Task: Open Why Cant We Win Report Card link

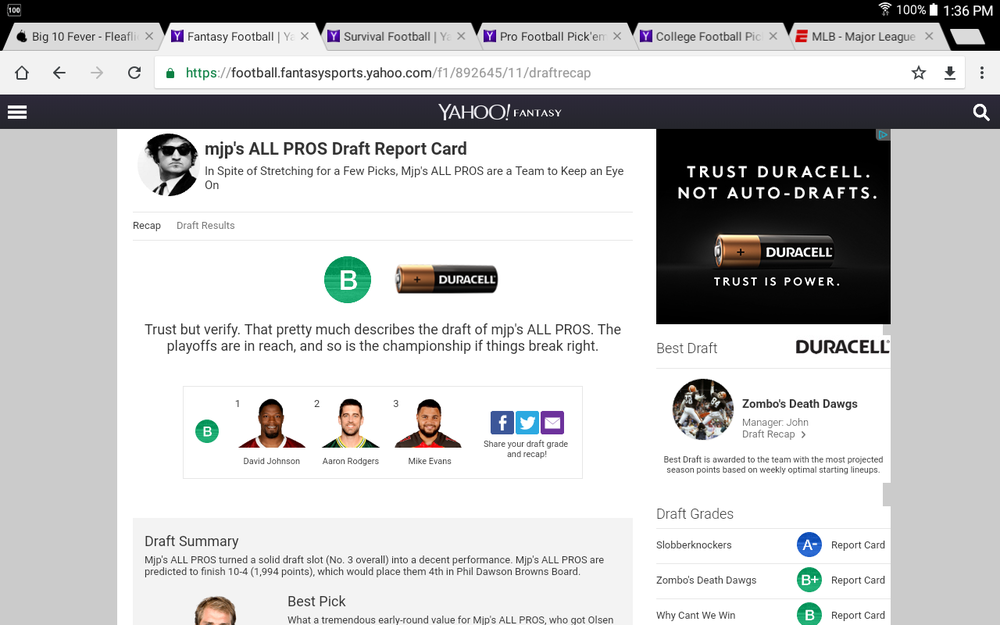Action: point(858,615)
